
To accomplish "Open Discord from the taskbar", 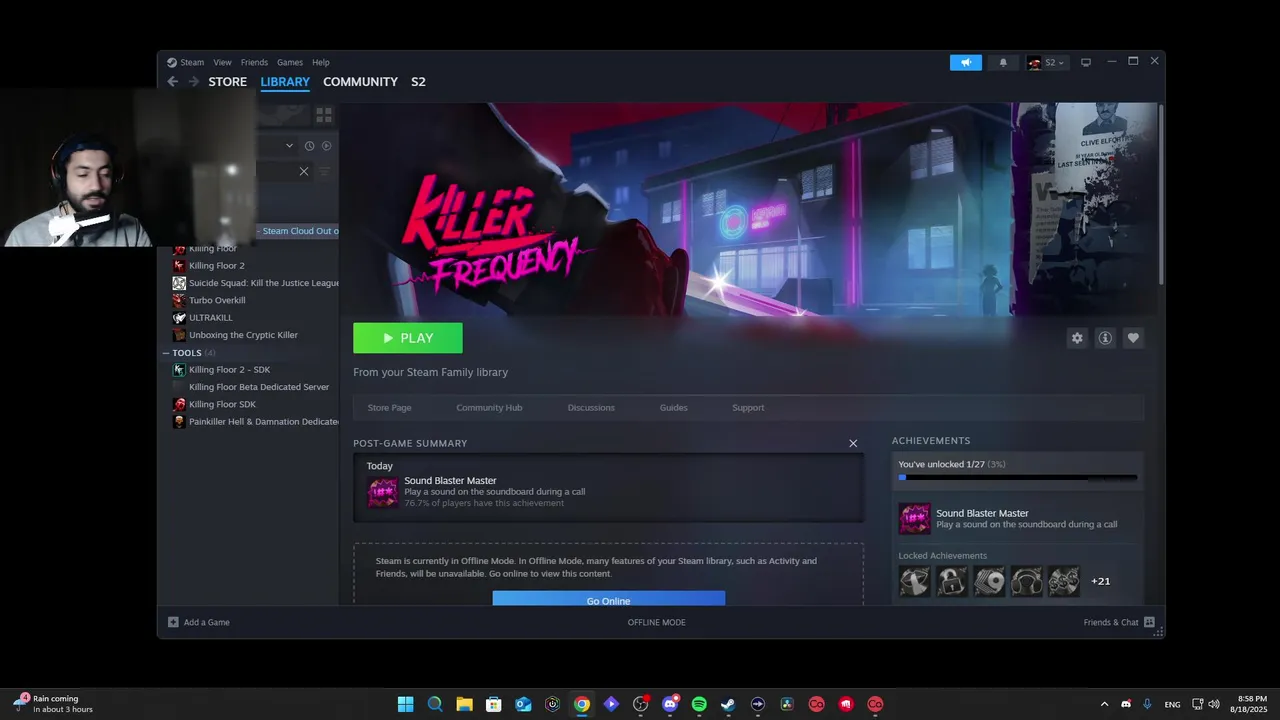I will tap(670, 704).
